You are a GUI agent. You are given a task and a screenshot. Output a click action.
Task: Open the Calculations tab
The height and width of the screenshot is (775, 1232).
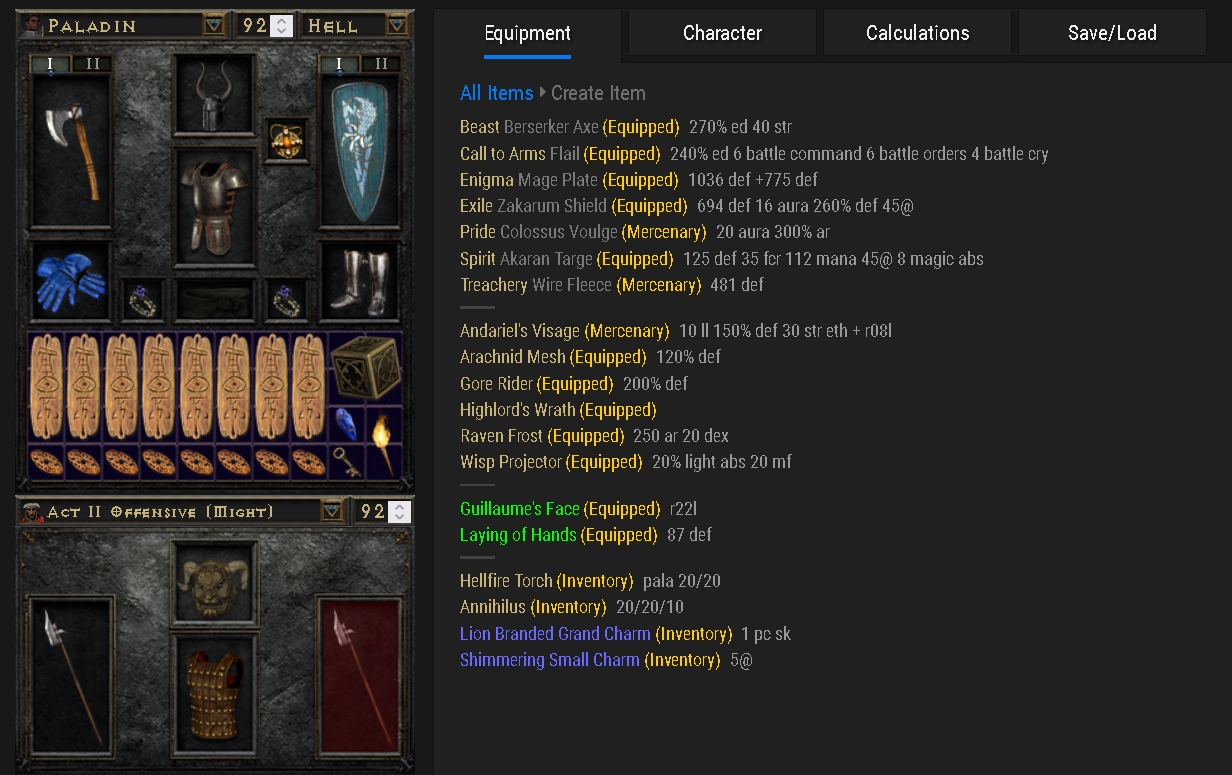(x=917, y=33)
